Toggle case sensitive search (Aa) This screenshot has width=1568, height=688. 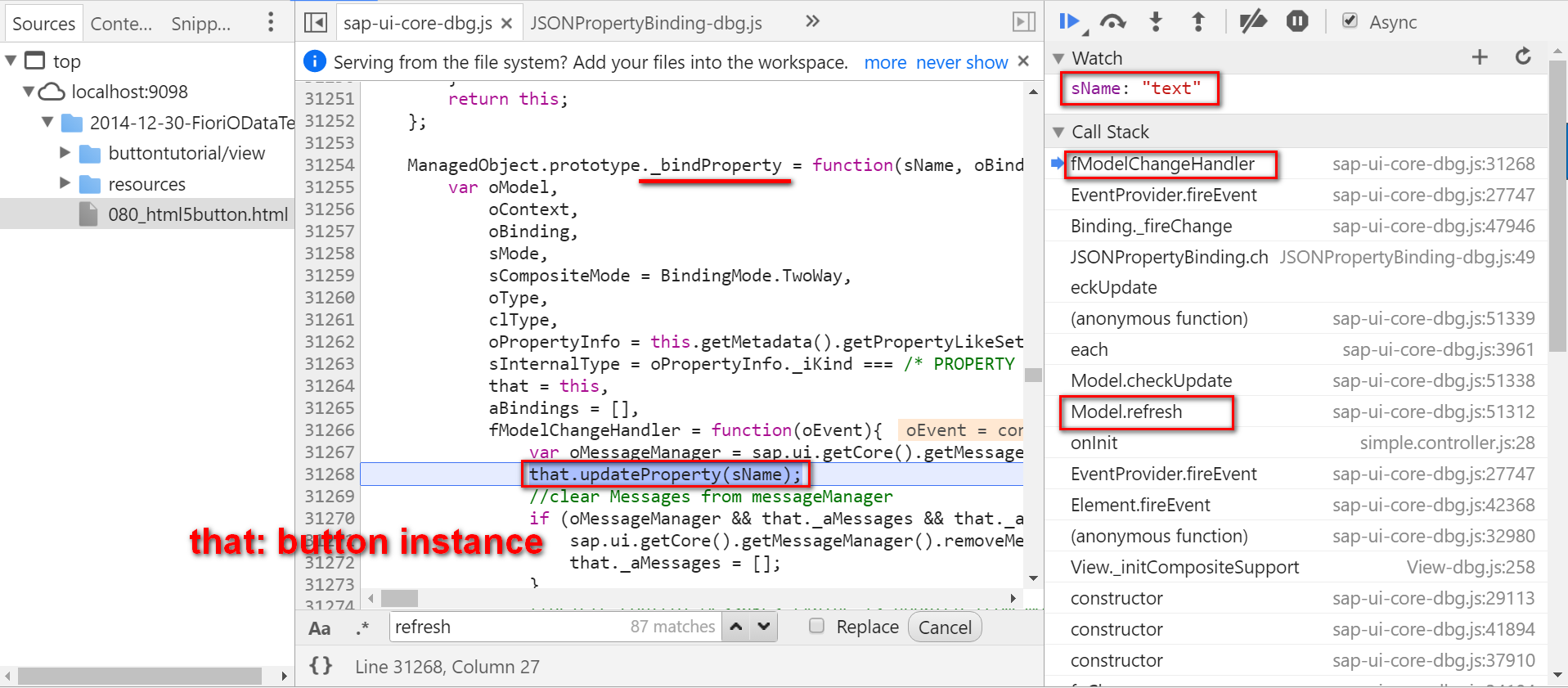[320, 628]
